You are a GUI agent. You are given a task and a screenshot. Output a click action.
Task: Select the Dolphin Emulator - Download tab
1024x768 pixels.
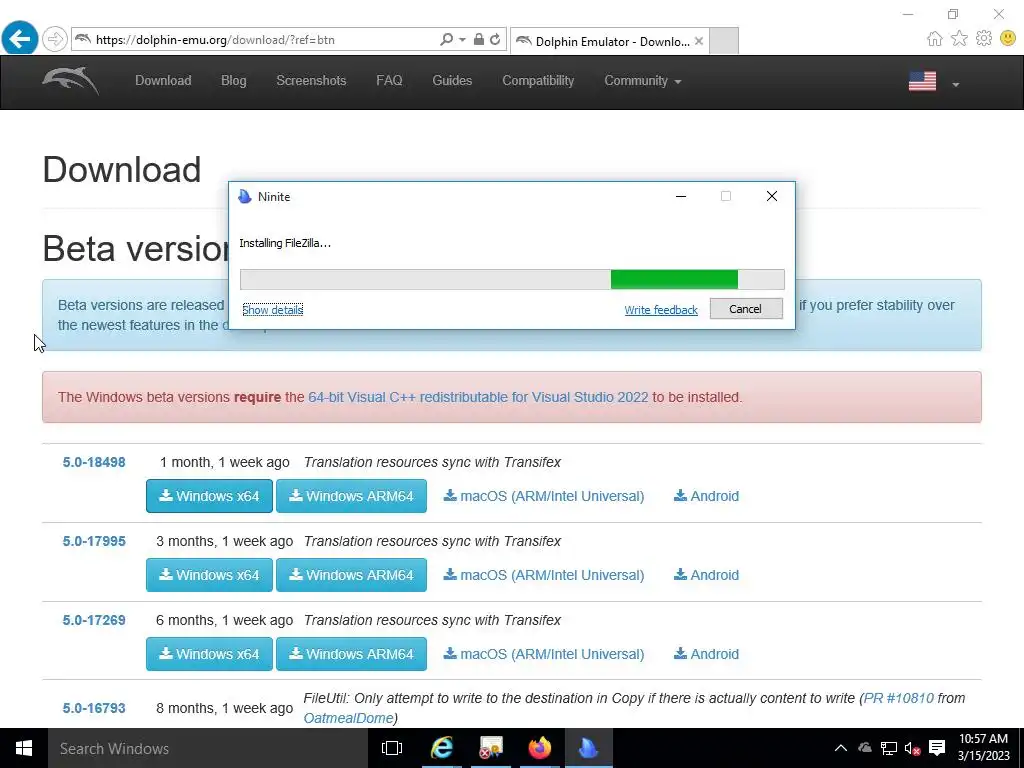coord(610,41)
